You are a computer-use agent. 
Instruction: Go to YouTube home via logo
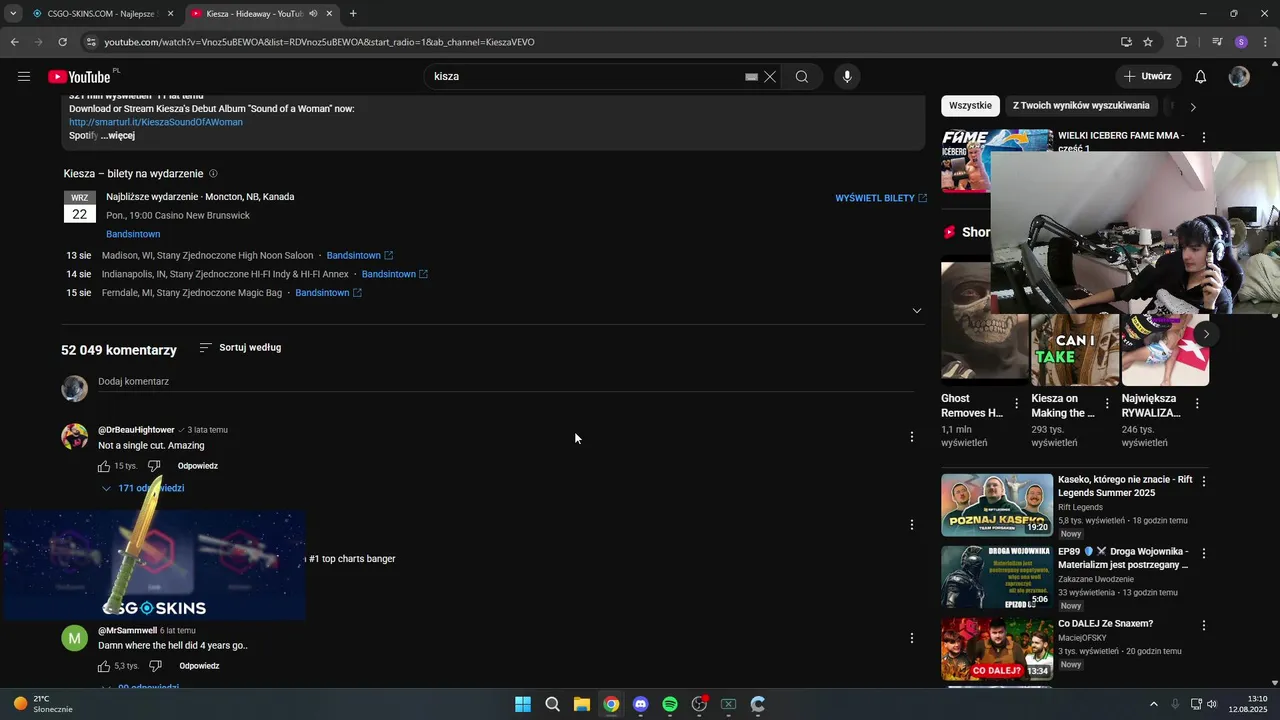tap(79, 77)
